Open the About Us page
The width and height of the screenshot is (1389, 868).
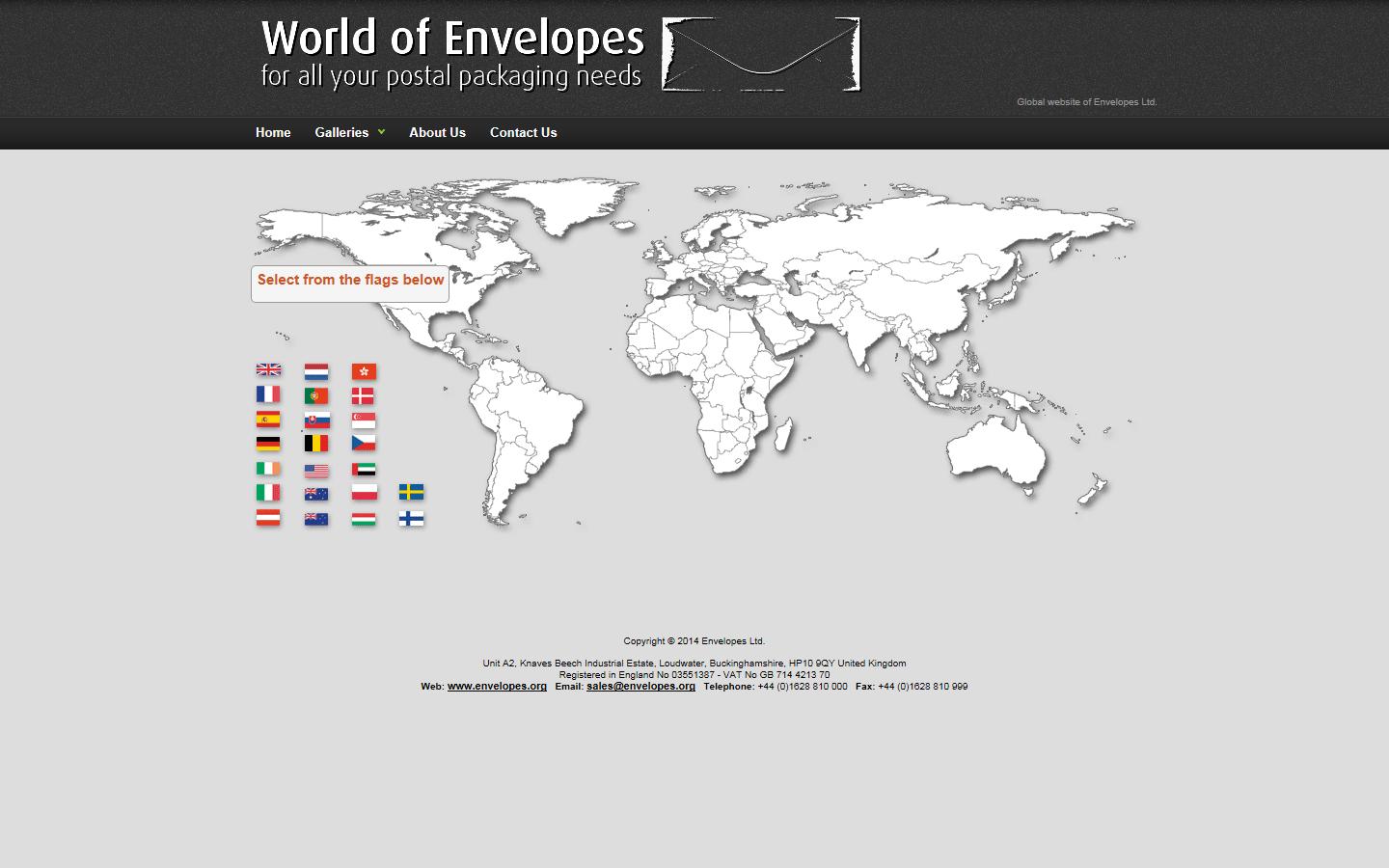437,132
